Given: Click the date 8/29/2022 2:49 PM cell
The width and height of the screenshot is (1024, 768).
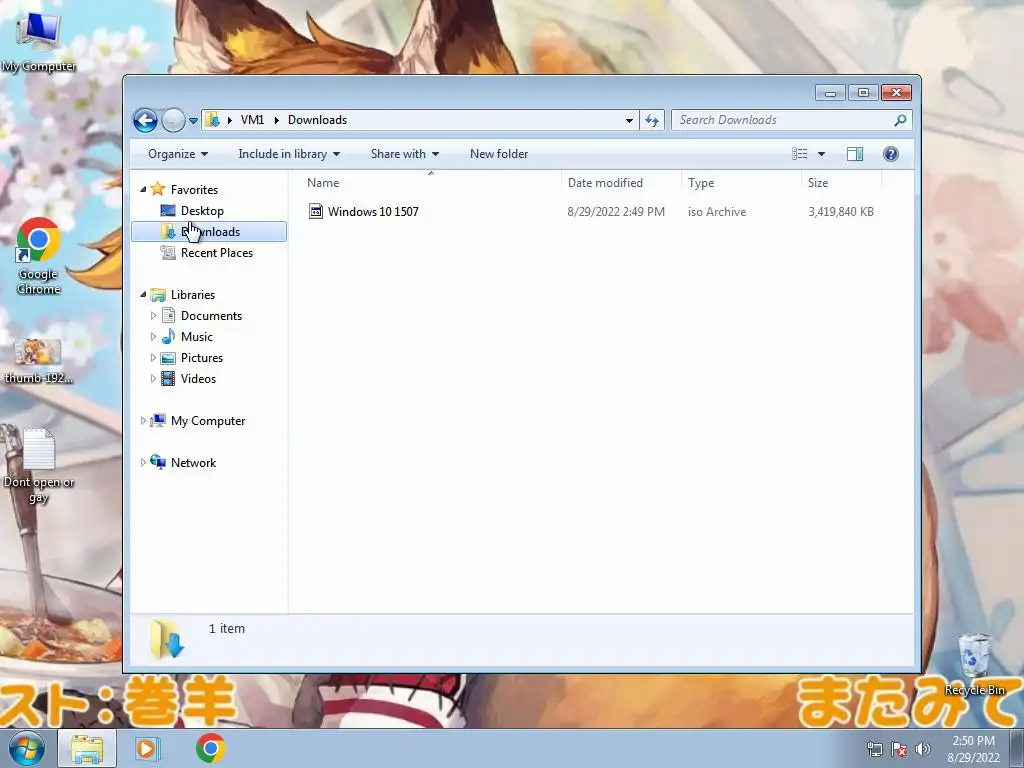Looking at the screenshot, I should (x=616, y=212).
